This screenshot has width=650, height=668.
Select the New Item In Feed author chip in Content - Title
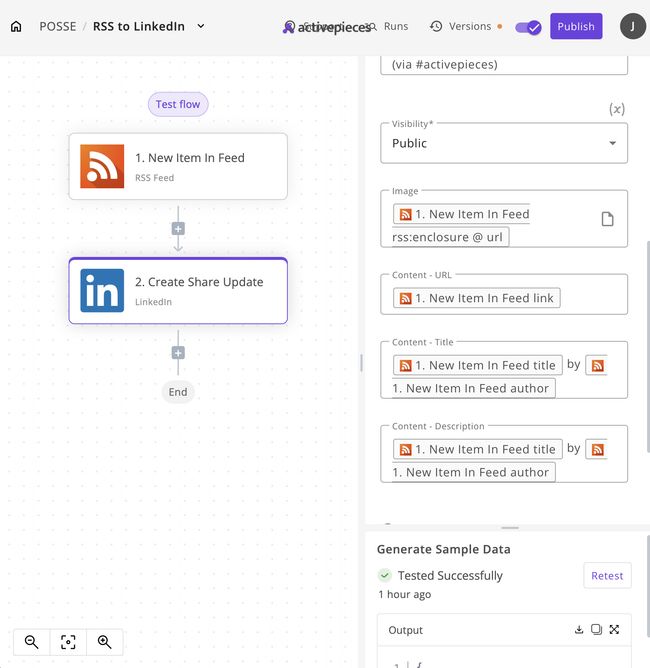point(473,389)
